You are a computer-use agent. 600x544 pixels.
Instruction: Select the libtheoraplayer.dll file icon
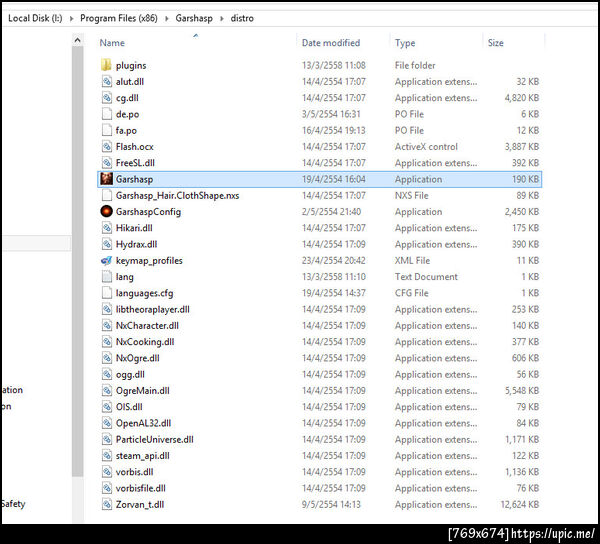(106, 309)
